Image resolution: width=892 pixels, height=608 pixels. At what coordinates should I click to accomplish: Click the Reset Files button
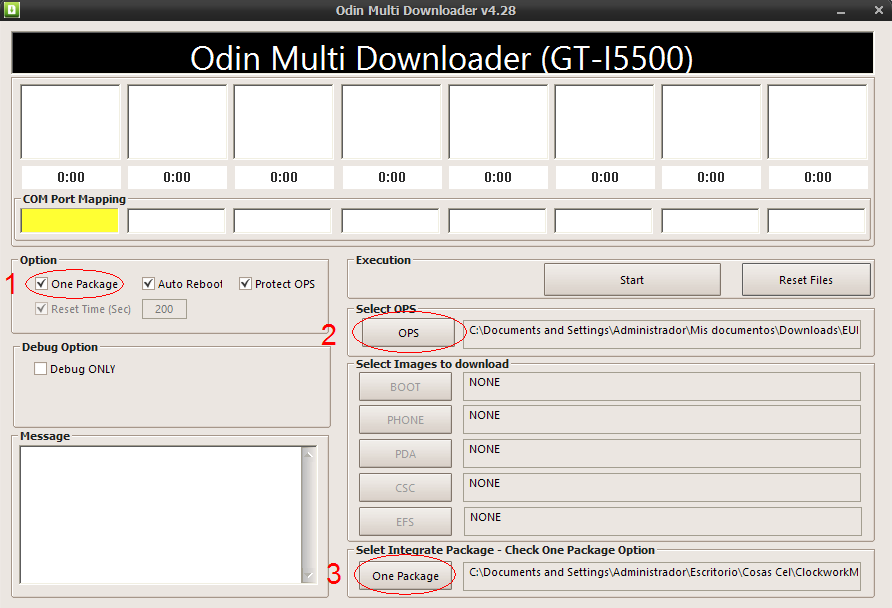click(x=806, y=279)
